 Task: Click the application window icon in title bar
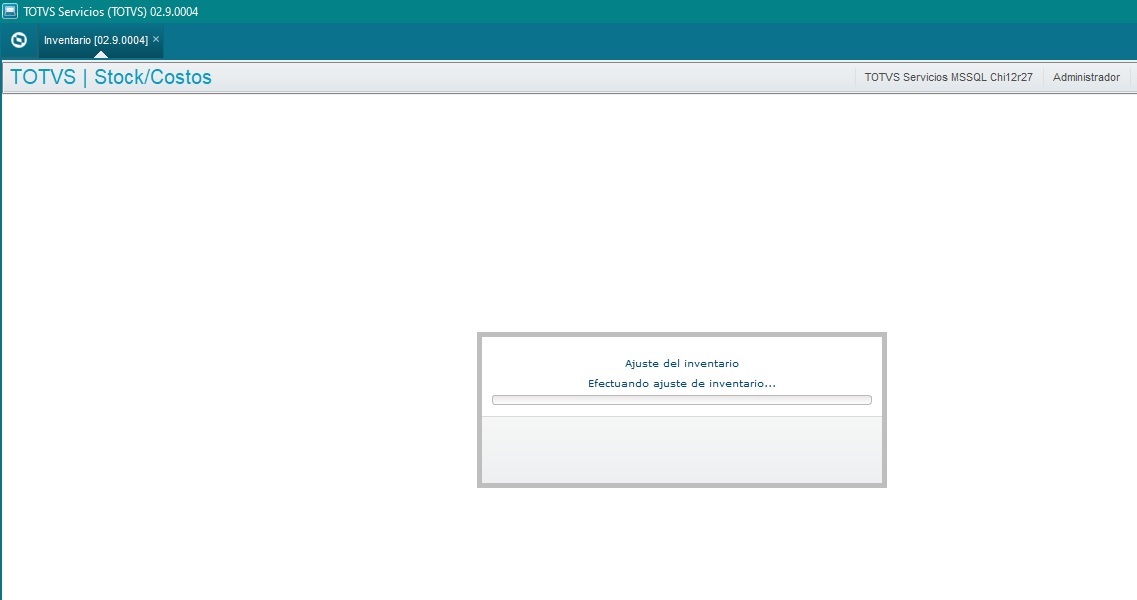click(10, 11)
